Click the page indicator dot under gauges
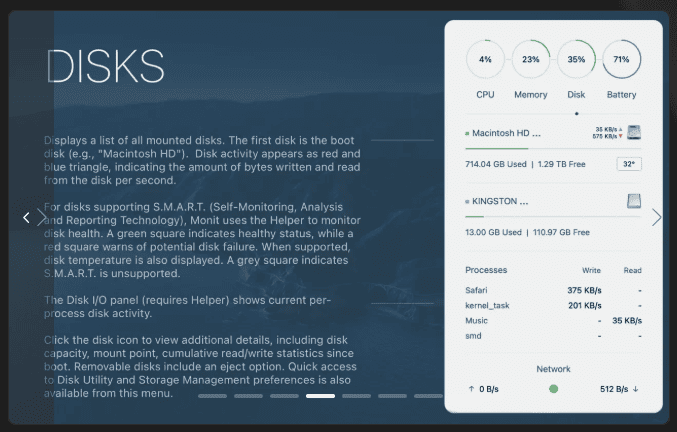 pos(576,114)
